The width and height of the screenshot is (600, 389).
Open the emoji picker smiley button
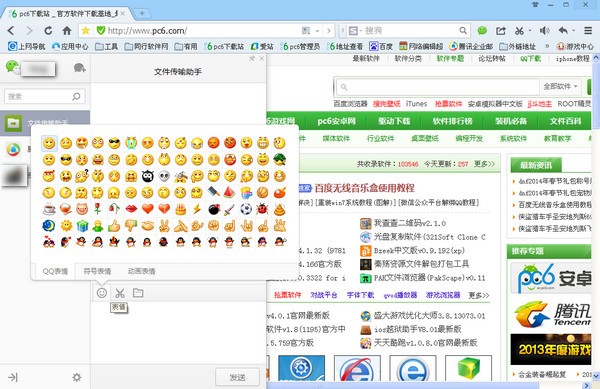(101, 293)
